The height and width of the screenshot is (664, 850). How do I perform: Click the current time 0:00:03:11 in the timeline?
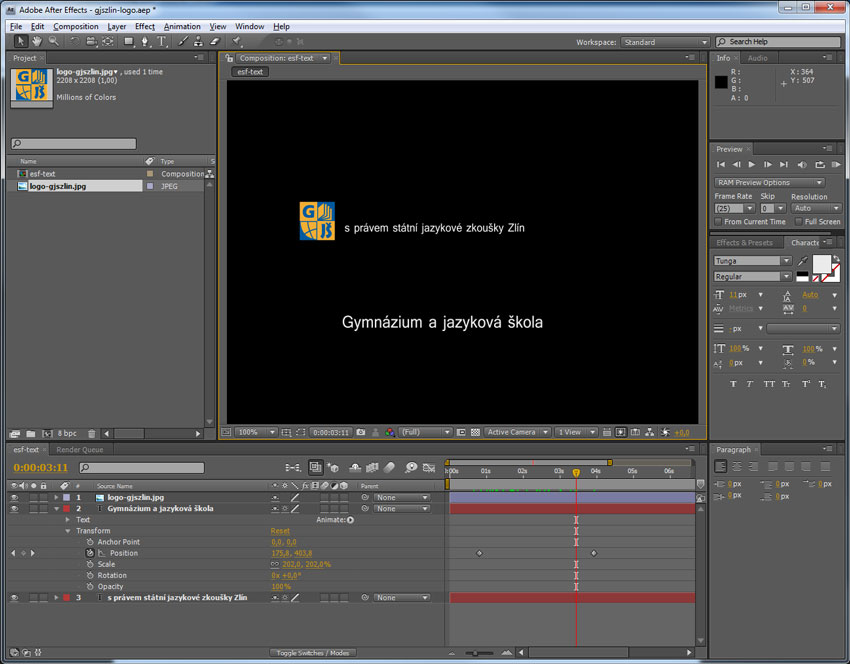(41, 468)
